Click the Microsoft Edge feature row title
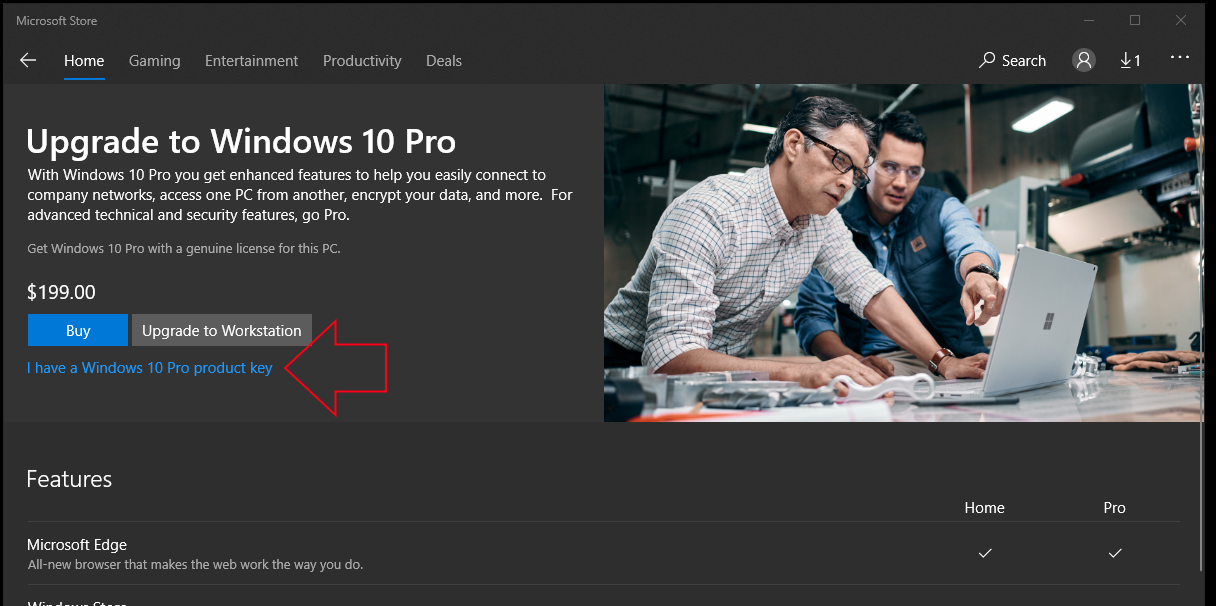 pos(77,545)
